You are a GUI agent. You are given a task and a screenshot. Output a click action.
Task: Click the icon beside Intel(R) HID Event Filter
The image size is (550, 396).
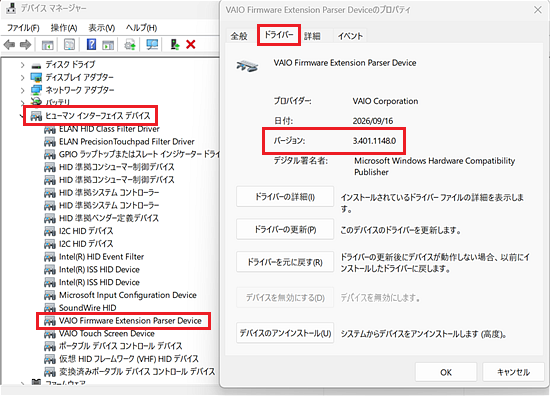pyautogui.click(x=50, y=257)
